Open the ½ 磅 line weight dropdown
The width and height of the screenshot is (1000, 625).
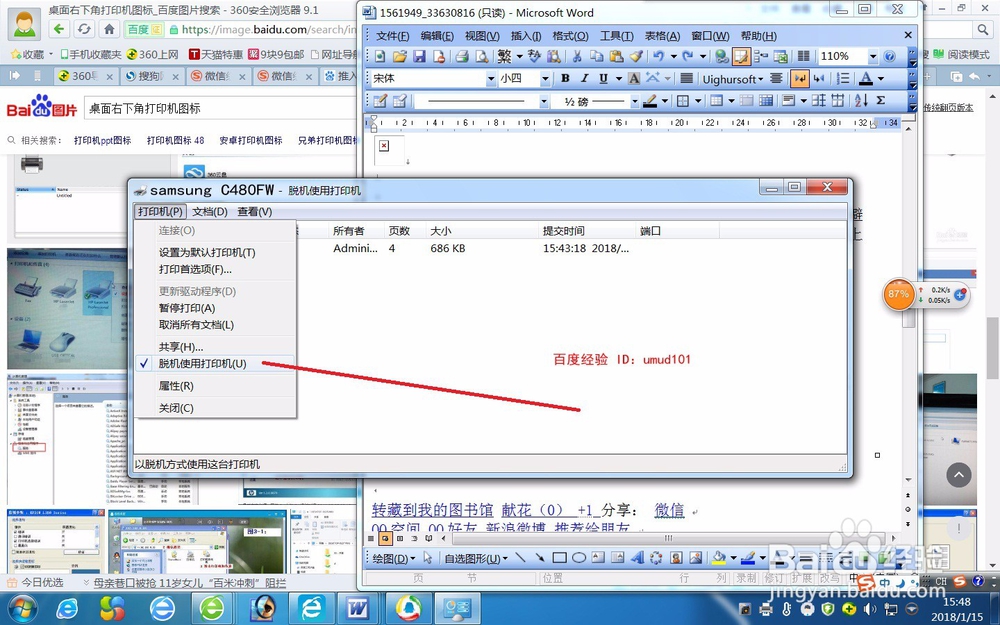pos(635,101)
